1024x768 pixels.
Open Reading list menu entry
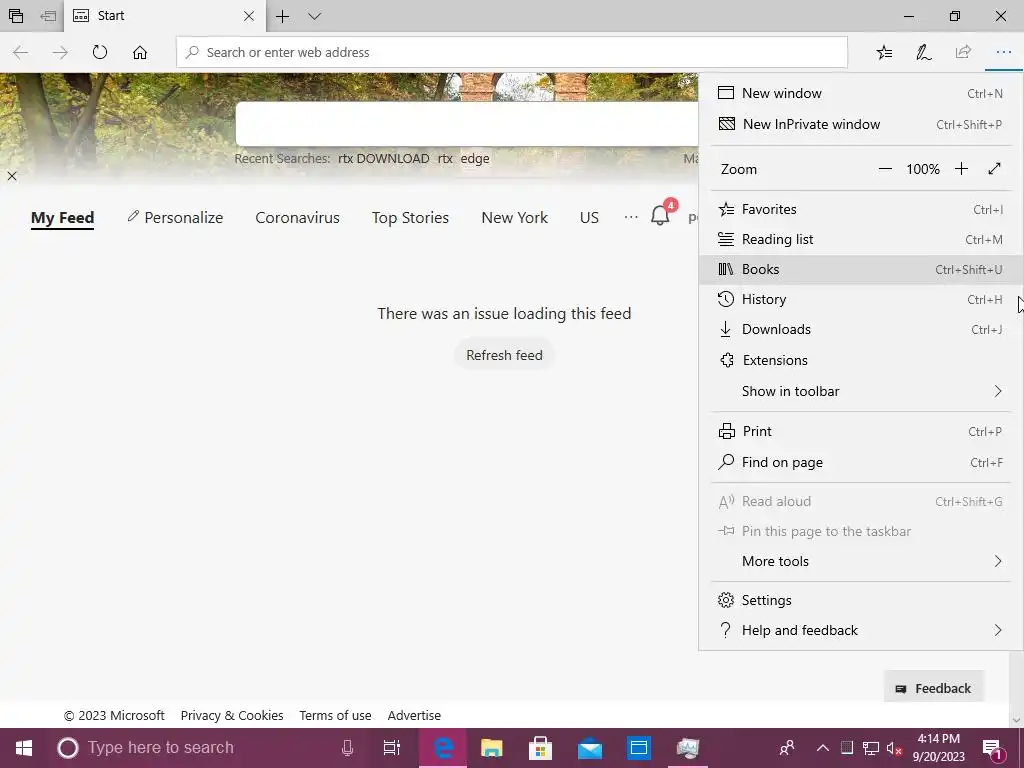861,240
